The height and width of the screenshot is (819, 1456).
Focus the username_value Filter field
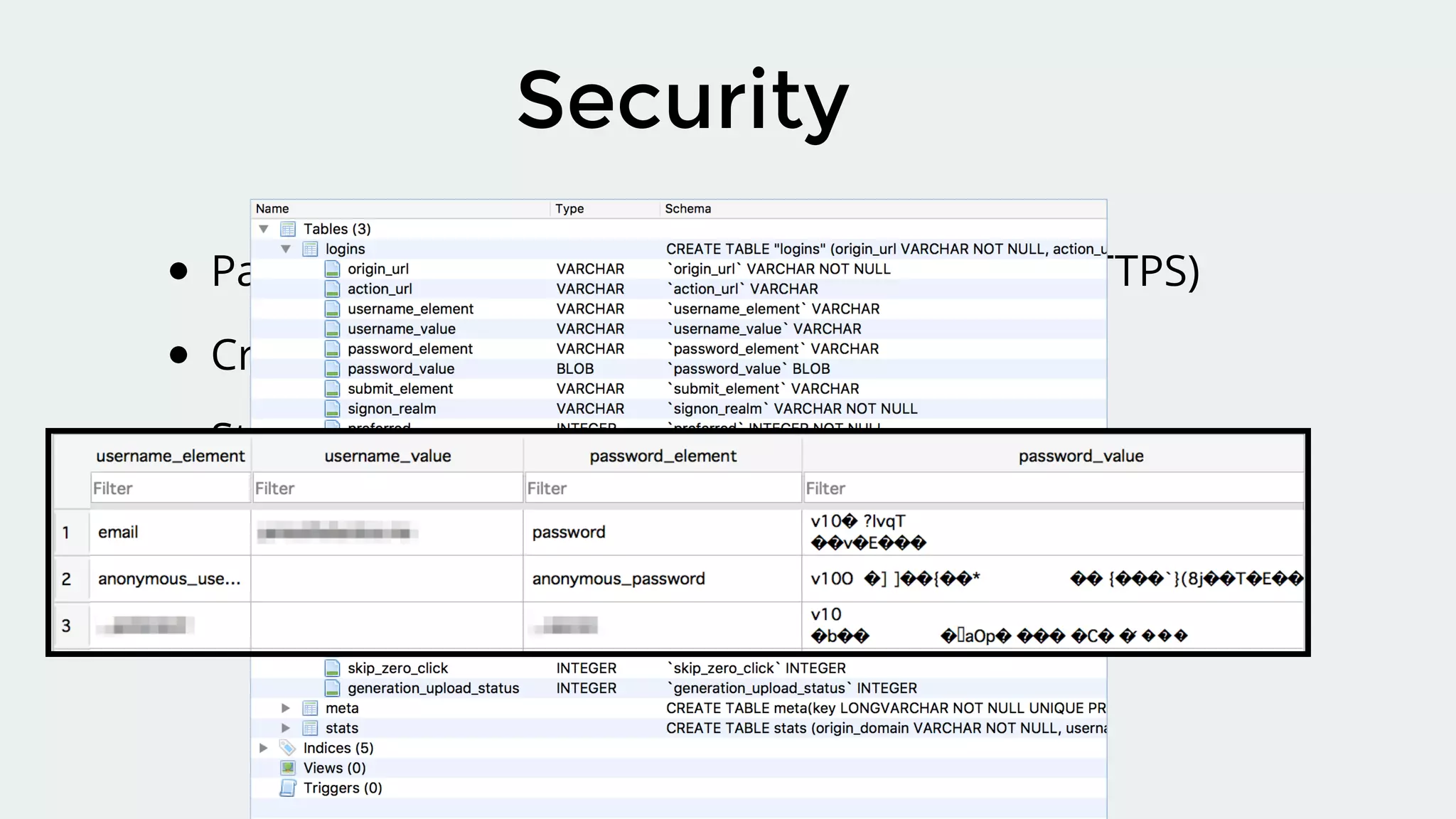pos(387,488)
